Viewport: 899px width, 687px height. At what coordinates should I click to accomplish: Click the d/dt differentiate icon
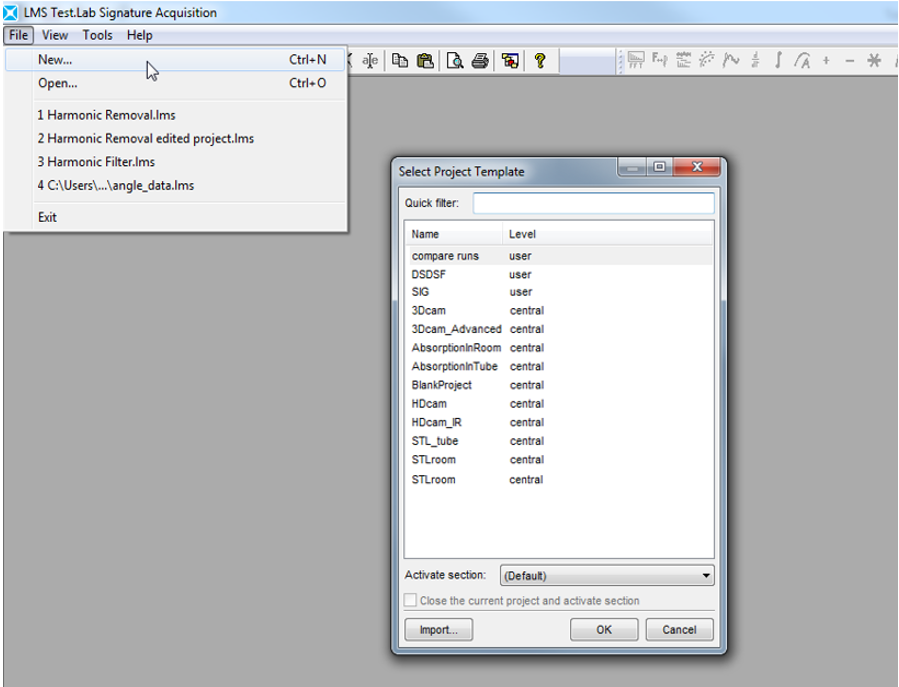755,60
